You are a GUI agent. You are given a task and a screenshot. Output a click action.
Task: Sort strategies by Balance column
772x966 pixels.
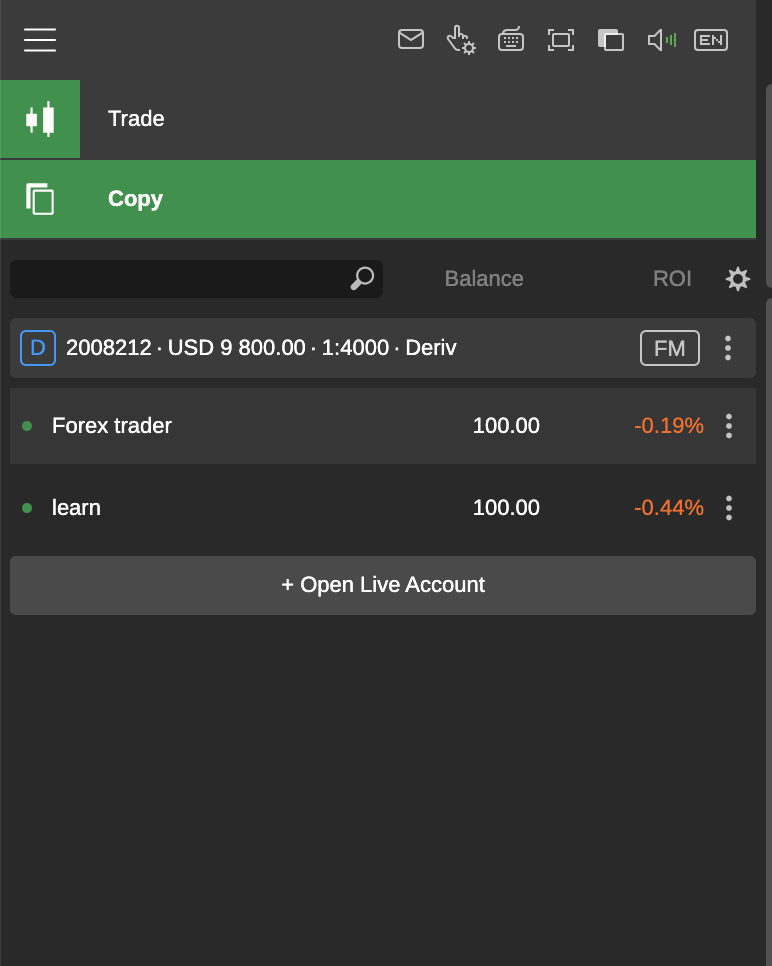coord(484,279)
